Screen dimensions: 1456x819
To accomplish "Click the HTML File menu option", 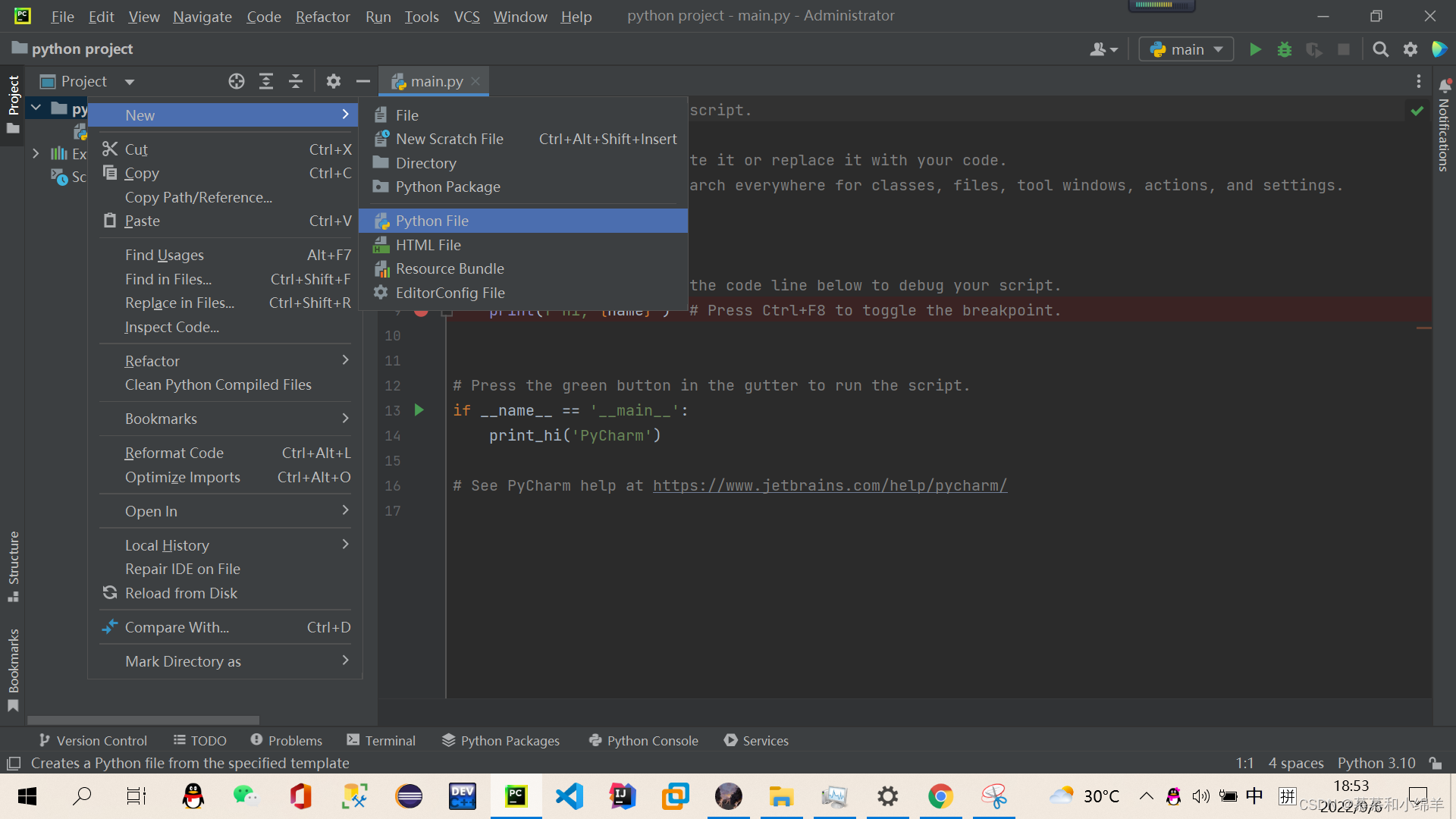I will (428, 244).
